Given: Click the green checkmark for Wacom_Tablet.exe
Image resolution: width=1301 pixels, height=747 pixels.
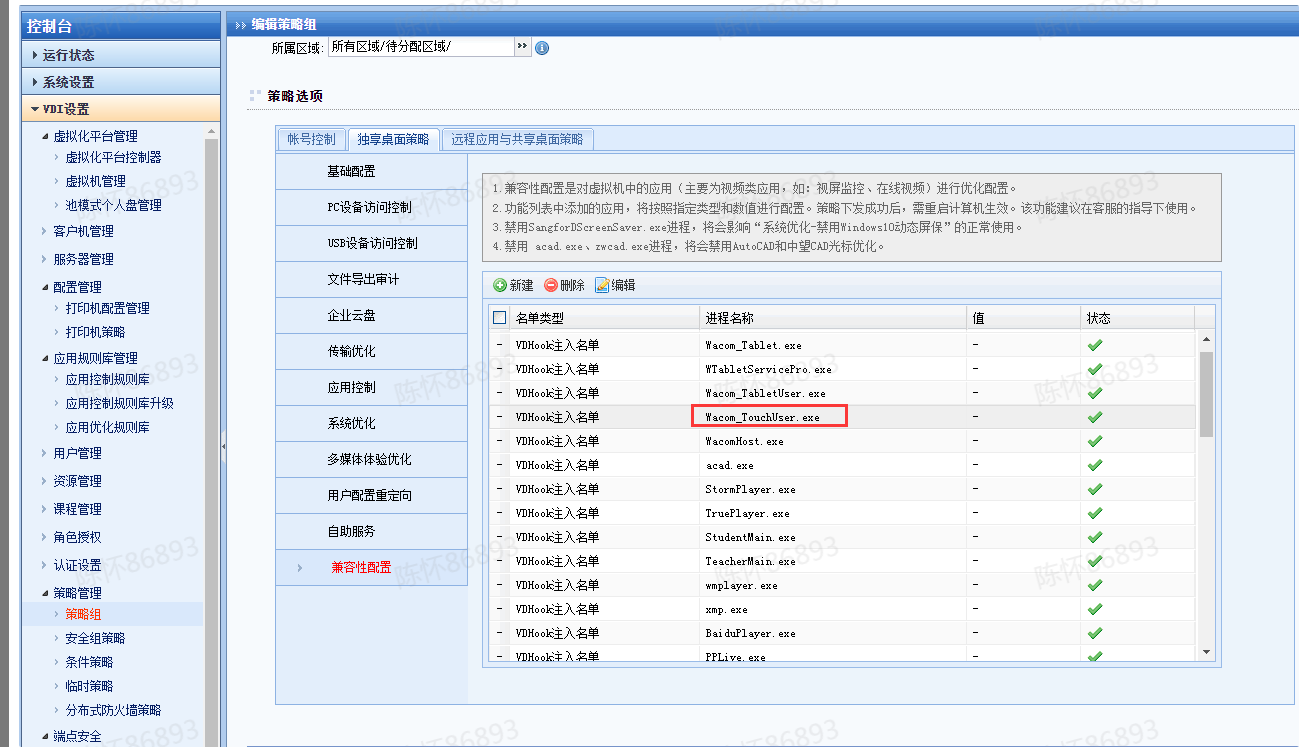Looking at the screenshot, I should [1095, 345].
